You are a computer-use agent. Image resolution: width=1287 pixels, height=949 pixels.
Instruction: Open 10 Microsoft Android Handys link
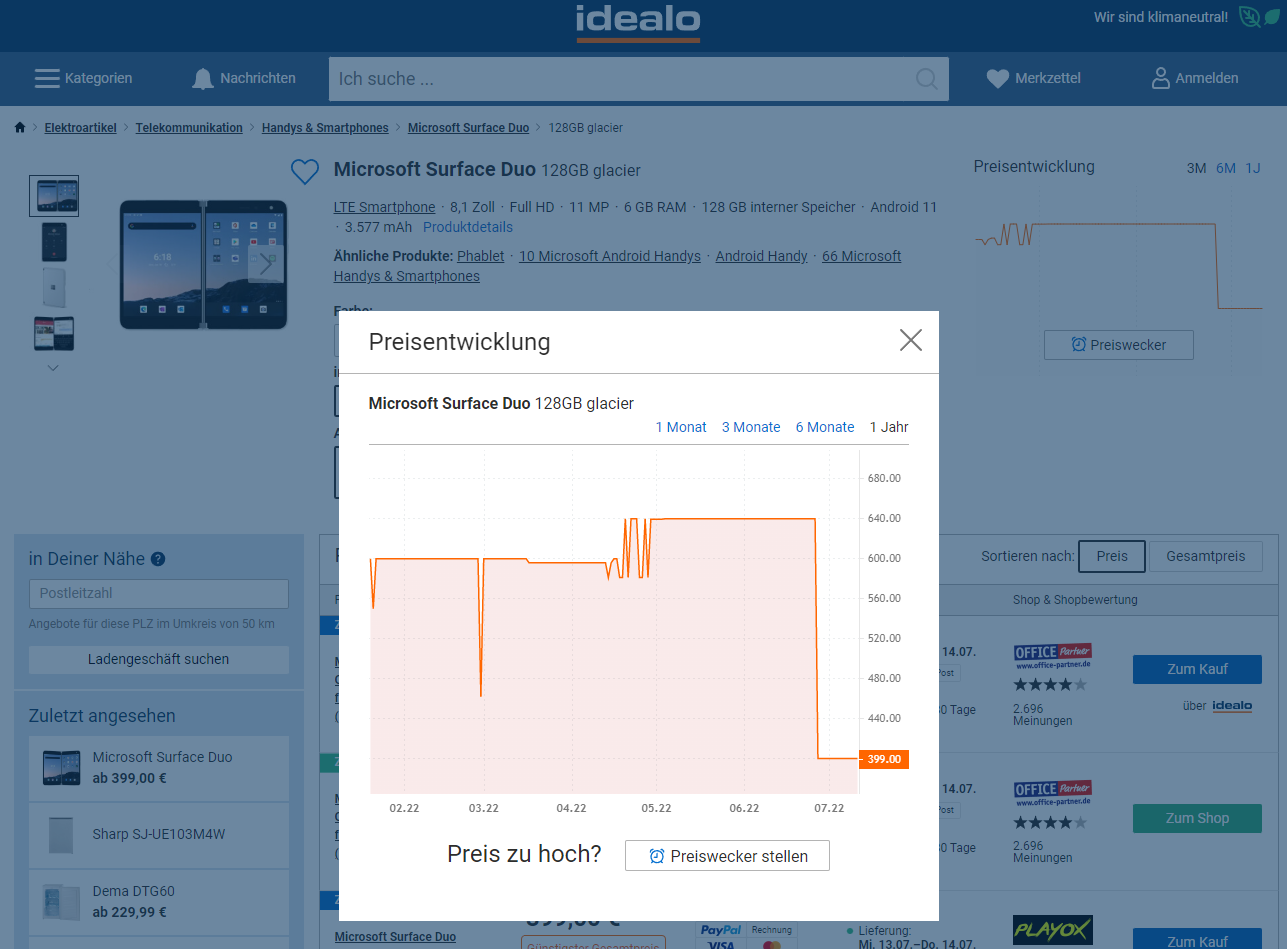coord(610,256)
